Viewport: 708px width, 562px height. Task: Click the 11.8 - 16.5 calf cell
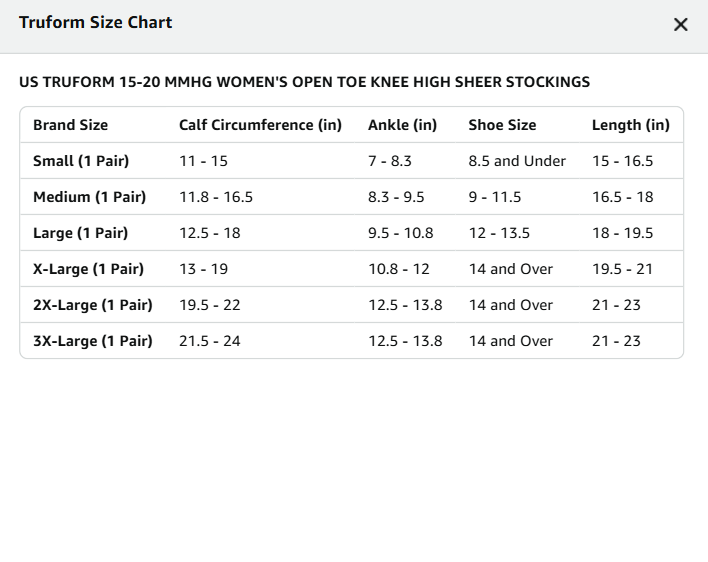pyautogui.click(x=216, y=197)
